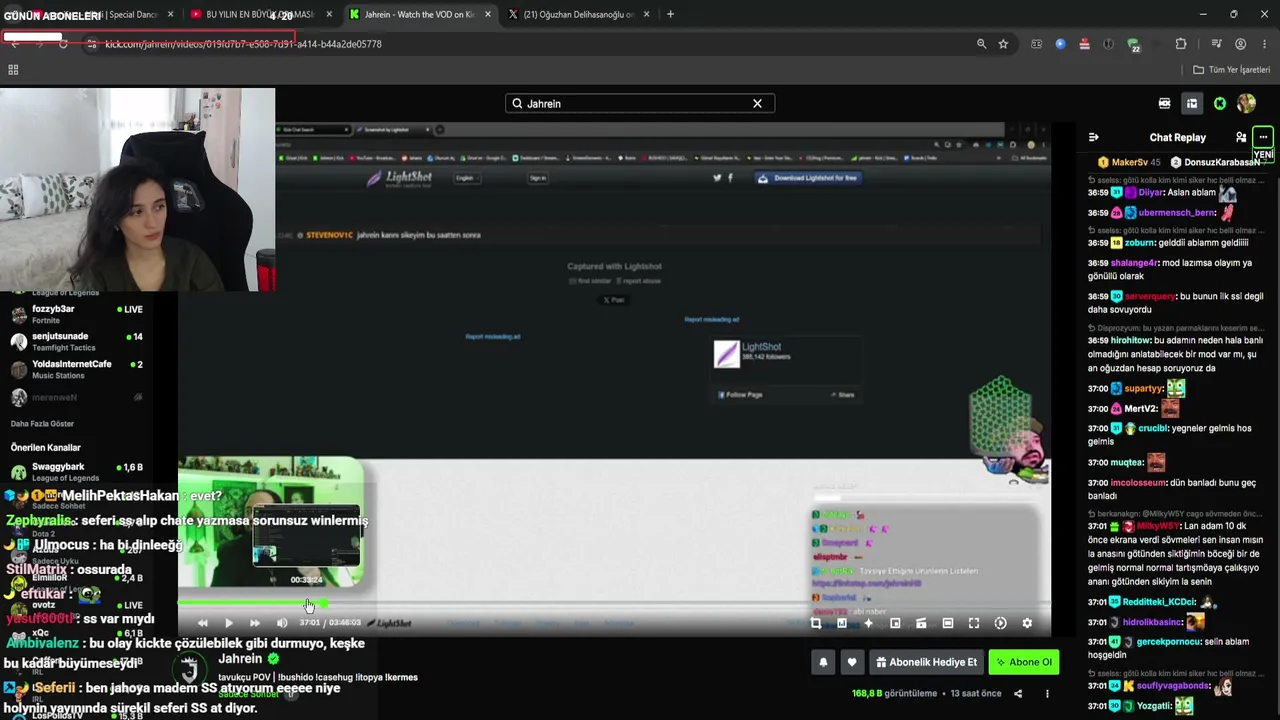Click the sparkle icon in player controls
This screenshot has height=720, width=1280.
(868, 623)
